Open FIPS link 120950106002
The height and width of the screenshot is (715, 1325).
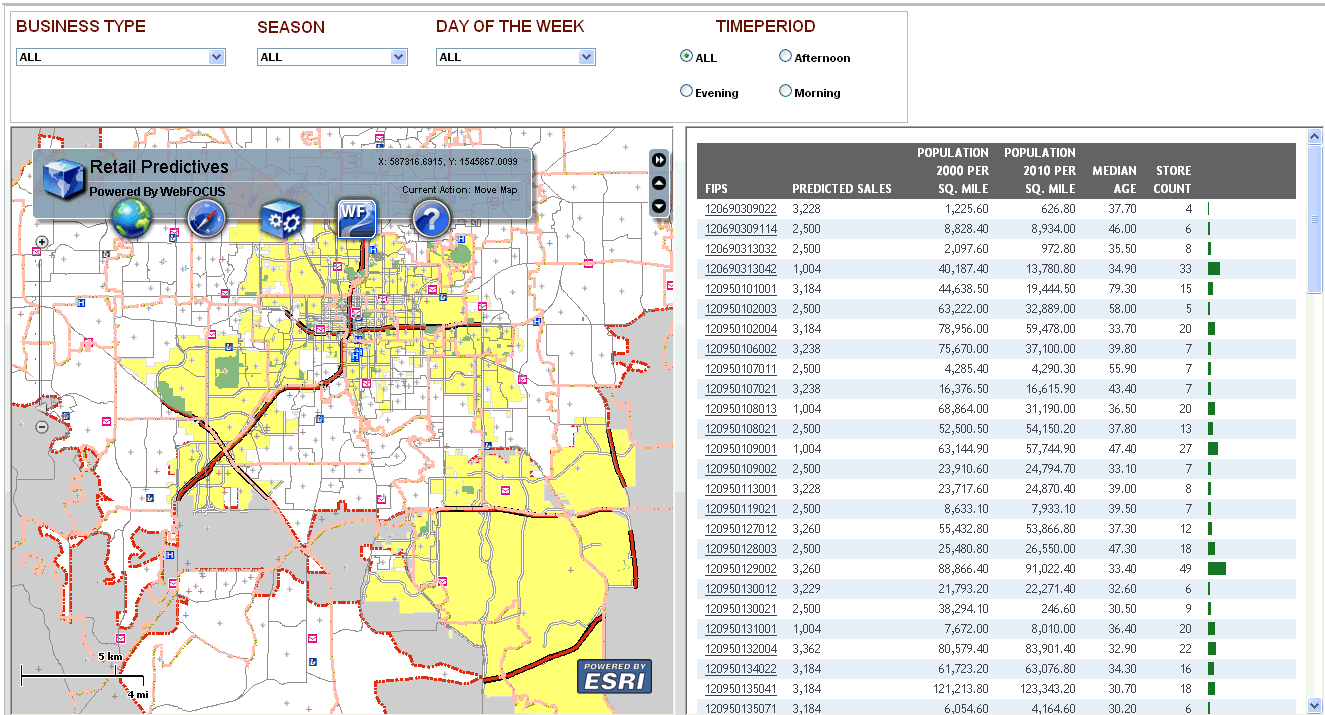point(741,349)
